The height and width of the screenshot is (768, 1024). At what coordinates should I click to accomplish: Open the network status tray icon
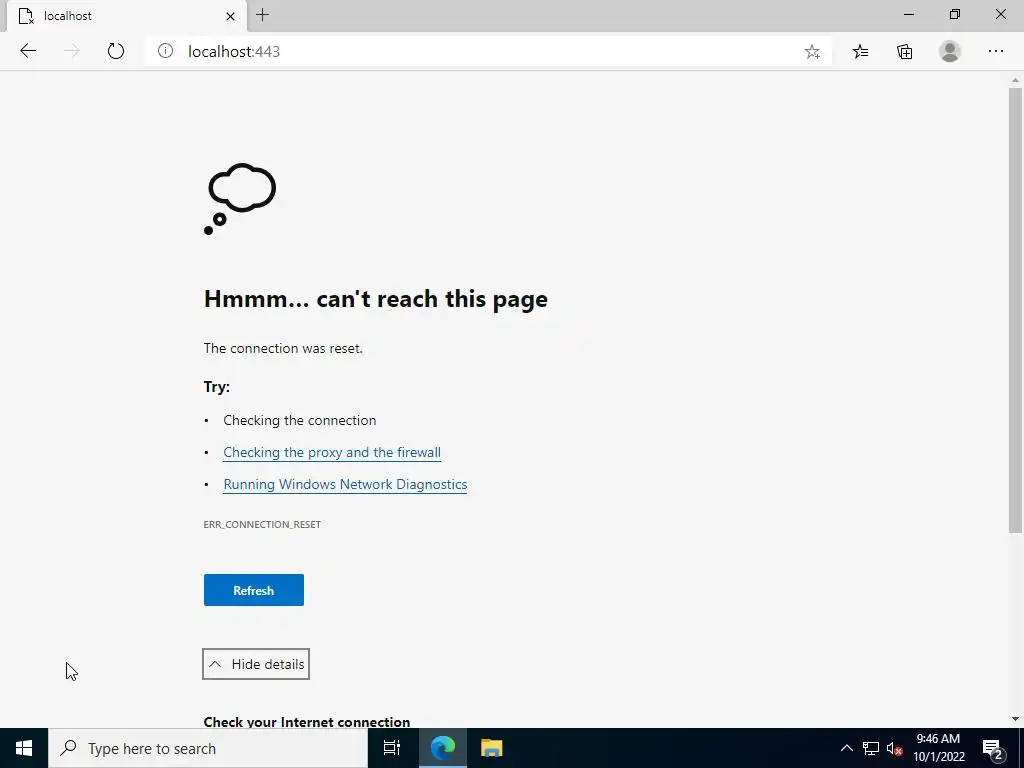tap(871, 748)
